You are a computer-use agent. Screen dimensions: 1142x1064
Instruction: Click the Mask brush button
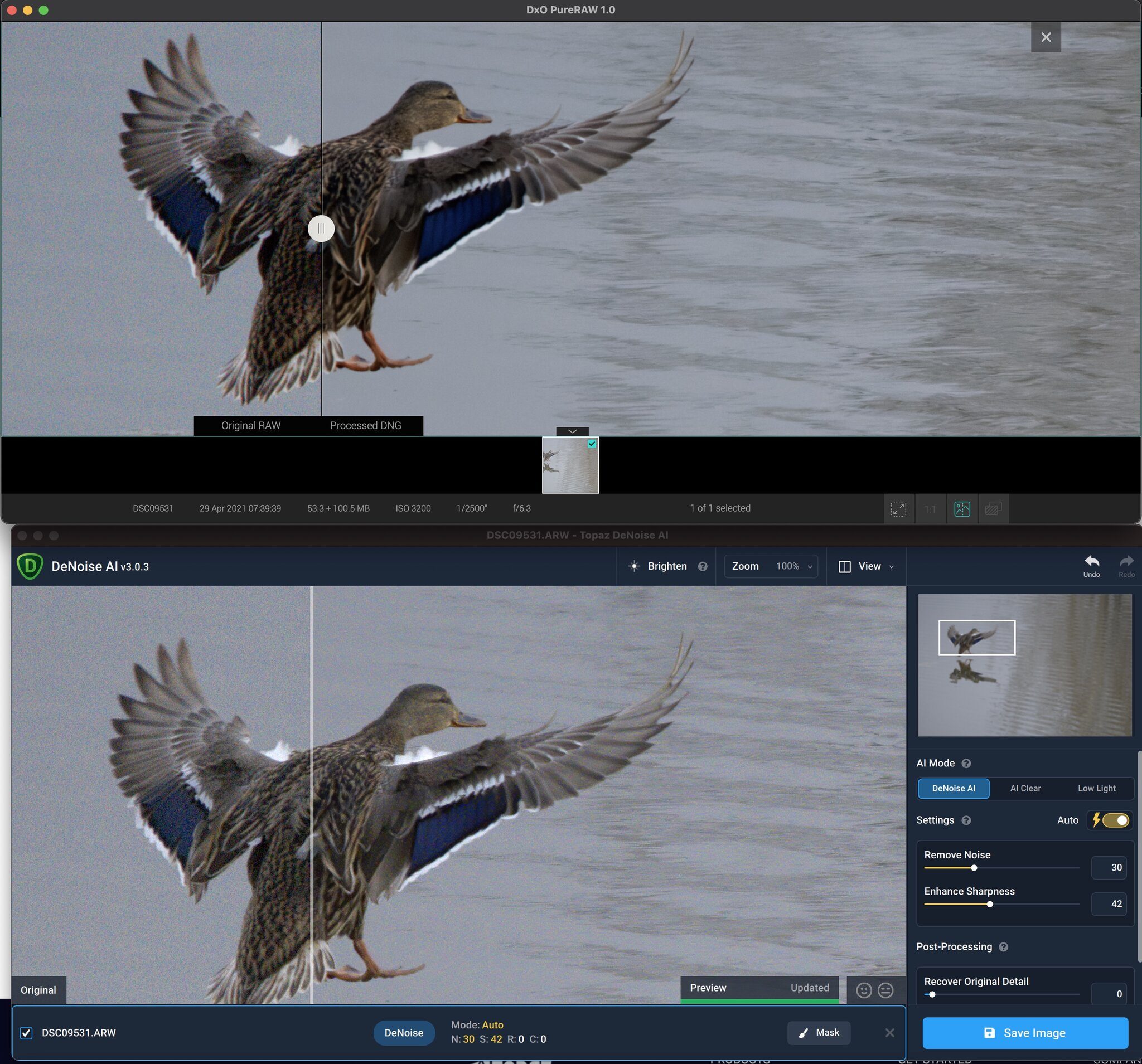(x=819, y=1032)
